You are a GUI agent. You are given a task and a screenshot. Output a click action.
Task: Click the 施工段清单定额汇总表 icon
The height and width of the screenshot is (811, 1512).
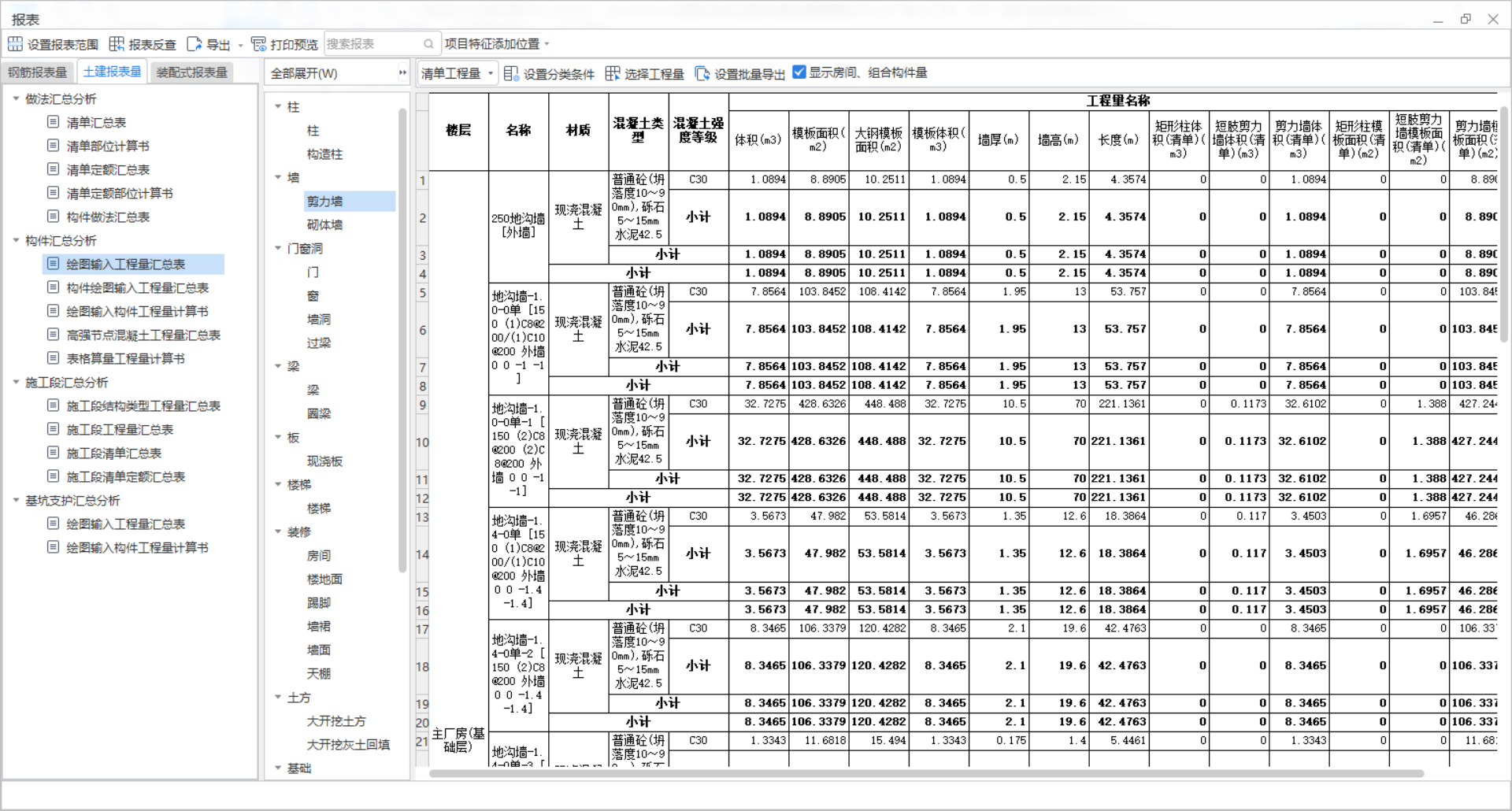click(54, 476)
